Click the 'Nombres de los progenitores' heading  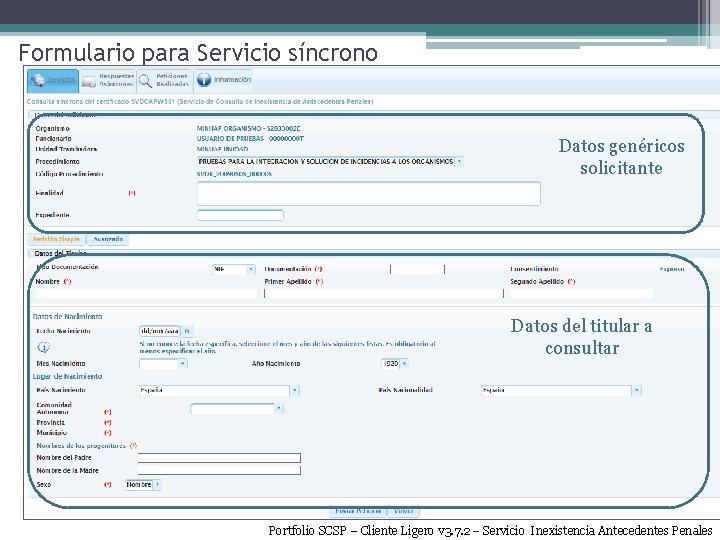click(x=81, y=446)
